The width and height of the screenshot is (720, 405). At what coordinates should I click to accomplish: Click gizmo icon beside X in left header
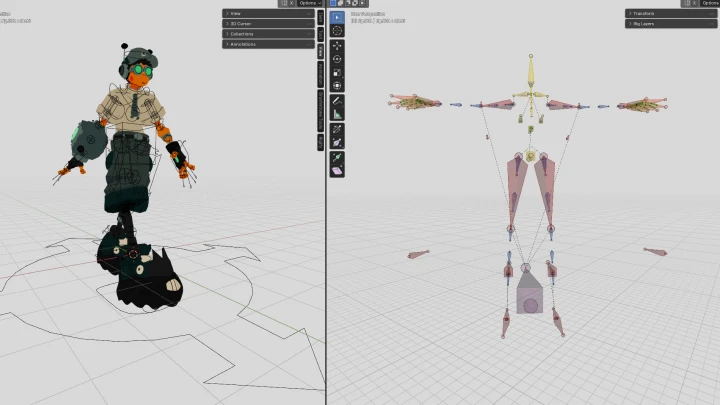[284, 3]
